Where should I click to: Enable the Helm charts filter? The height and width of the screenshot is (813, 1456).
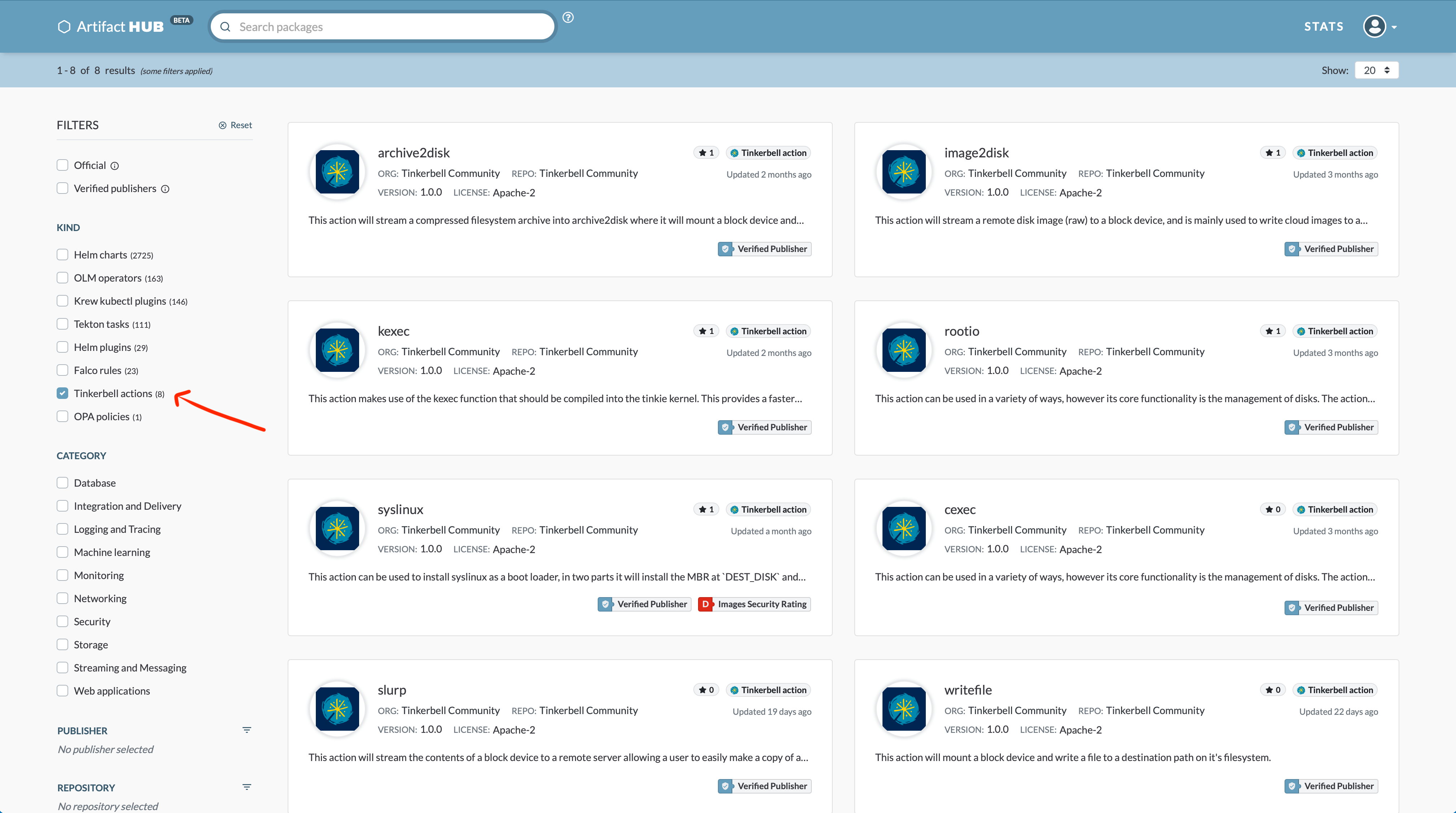coord(62,255)
